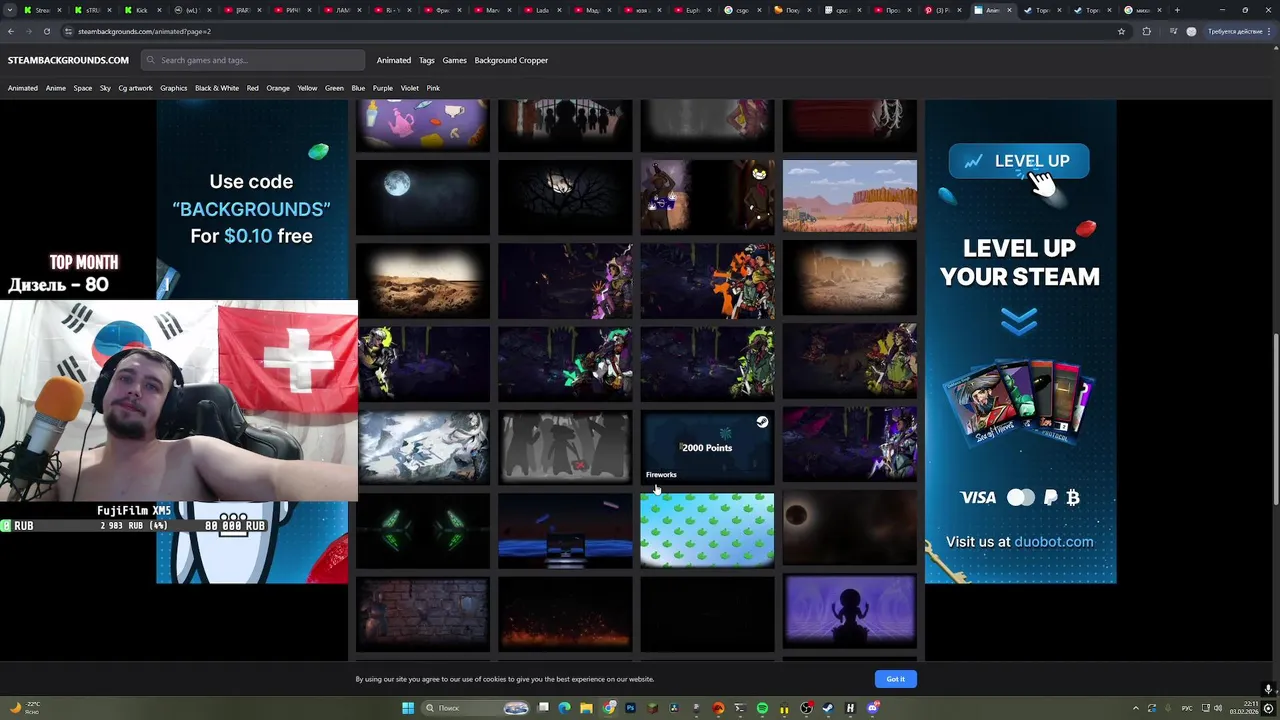The width and height of the screenshot is (1280, 720).
Task: Open Photoshop from the taskbar
Action: pos(631,708)
